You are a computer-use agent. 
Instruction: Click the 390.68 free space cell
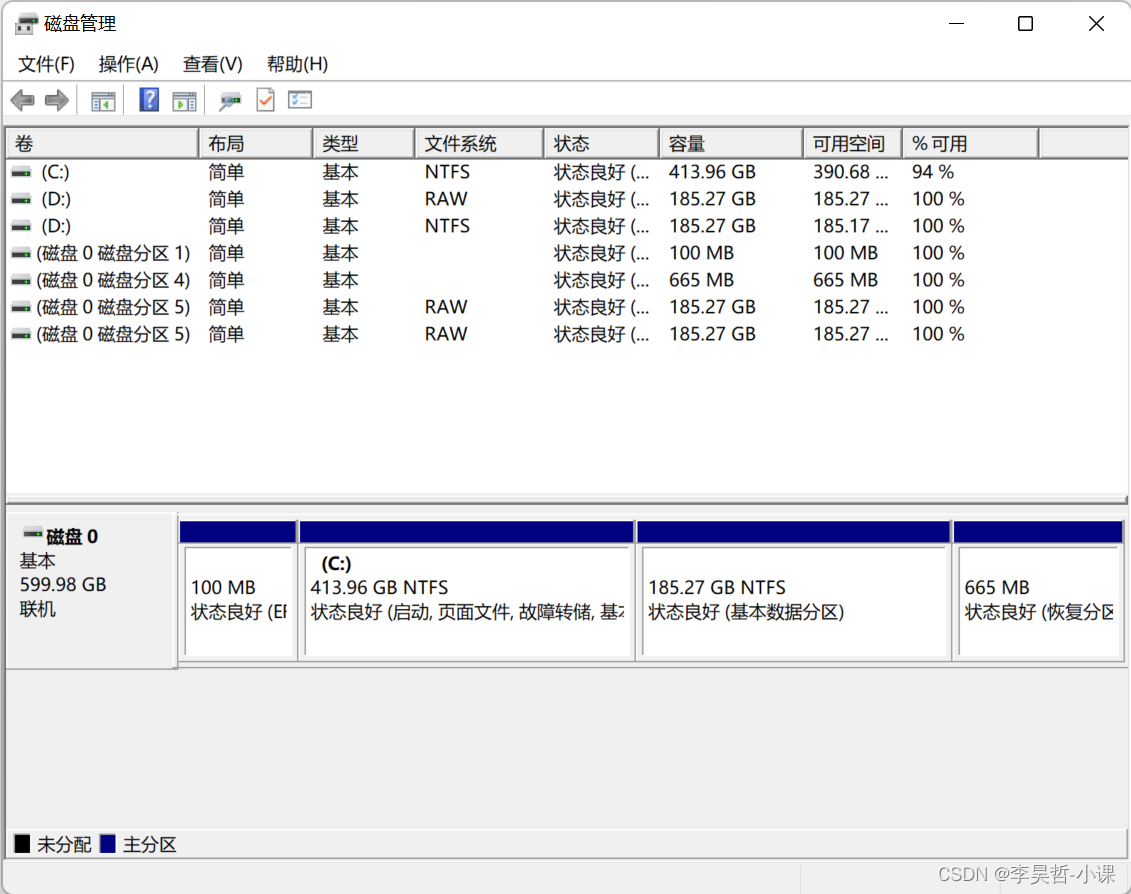[850, 172]
